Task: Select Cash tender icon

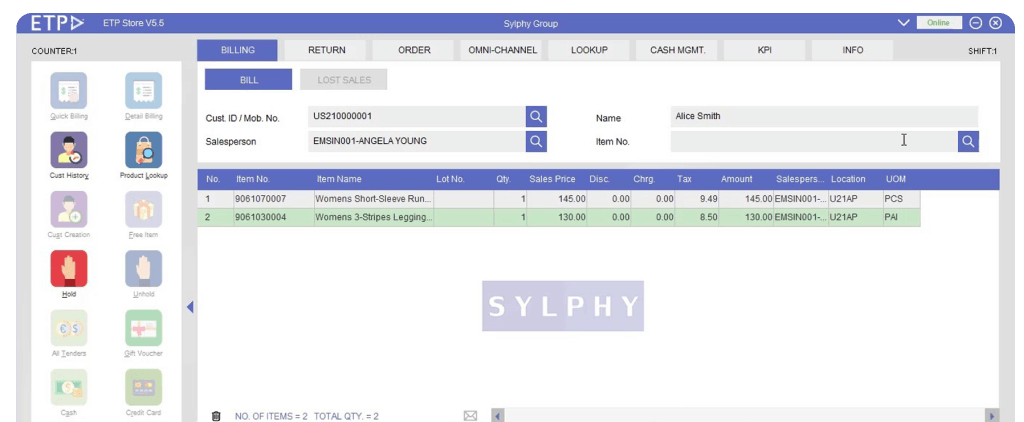Action: 69,387
